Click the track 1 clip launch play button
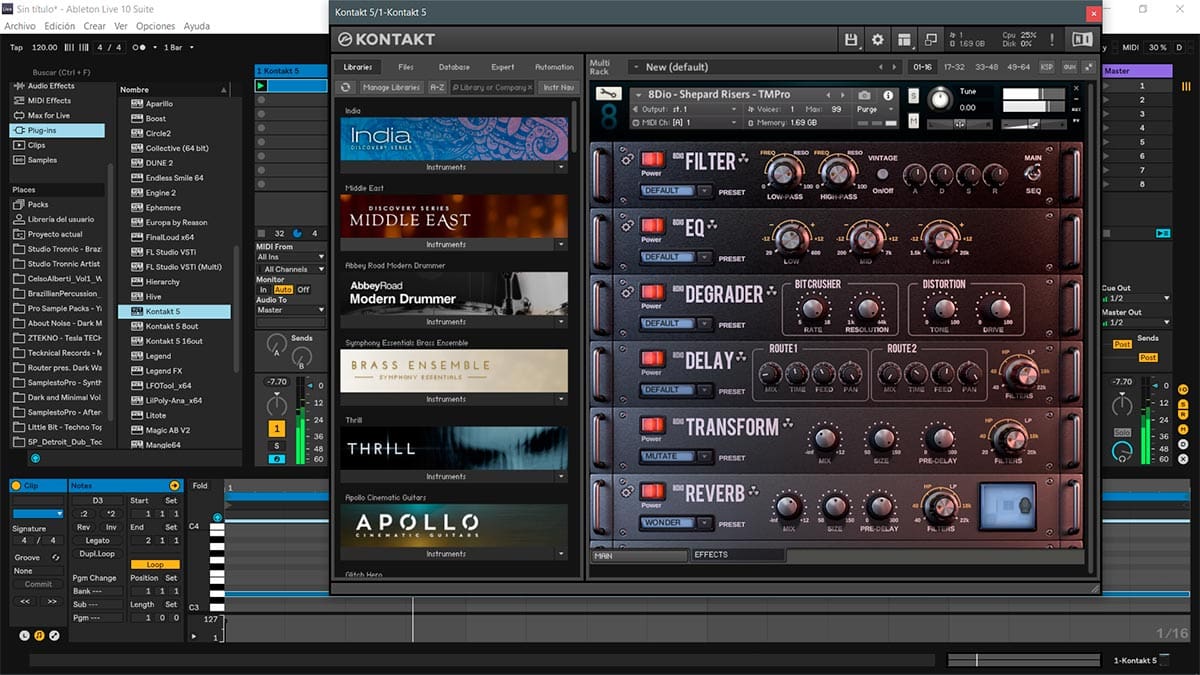Viewport: 1200px width, 675px height. click(x=261, y=86)
